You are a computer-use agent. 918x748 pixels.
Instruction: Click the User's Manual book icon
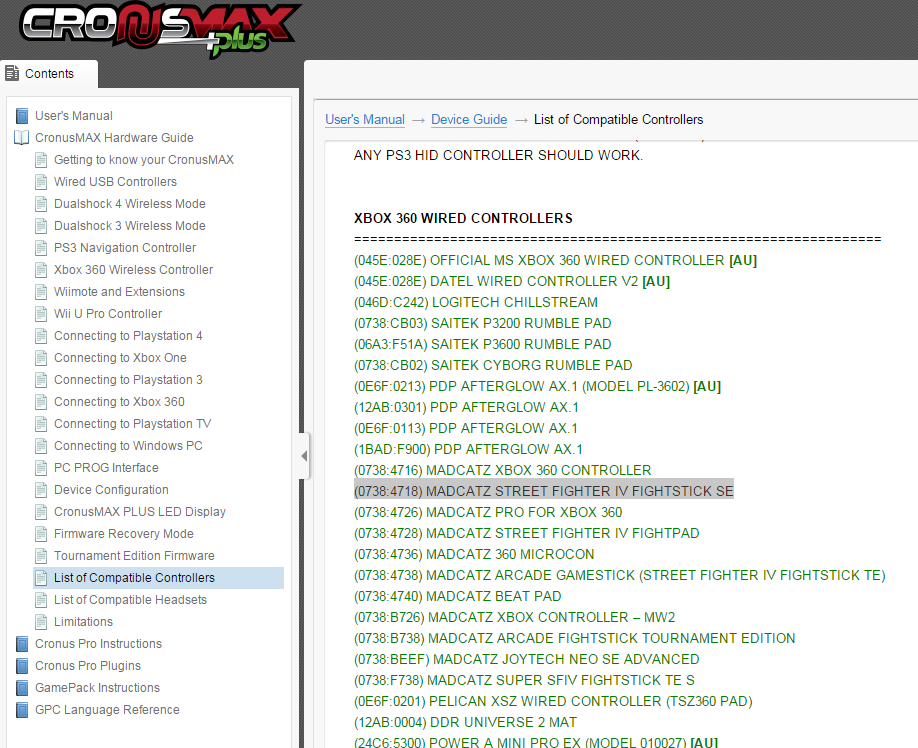coord(22,116)
